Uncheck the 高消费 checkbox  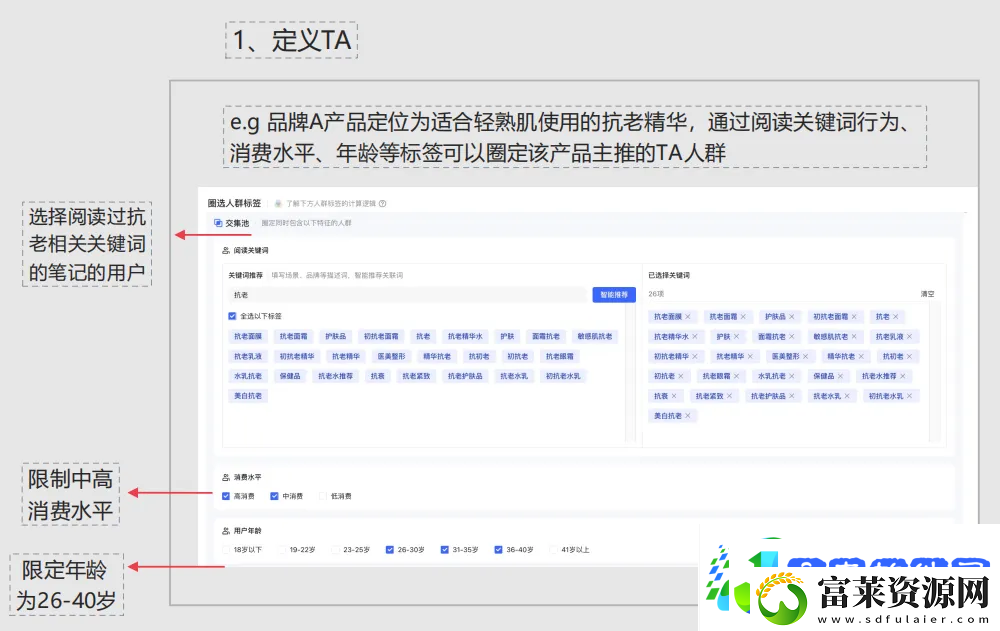point(226,496)
